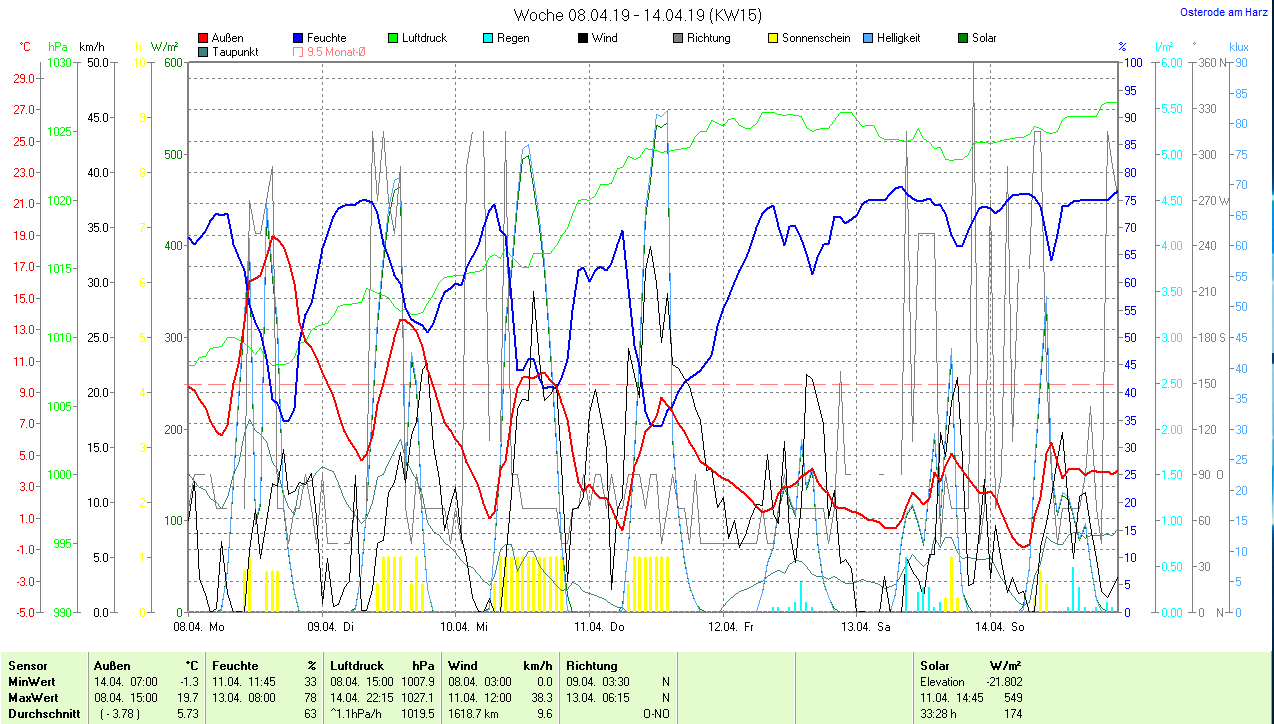Select the 14.04. So date label
1274x724 pixels.
[x=1003, y=627]
